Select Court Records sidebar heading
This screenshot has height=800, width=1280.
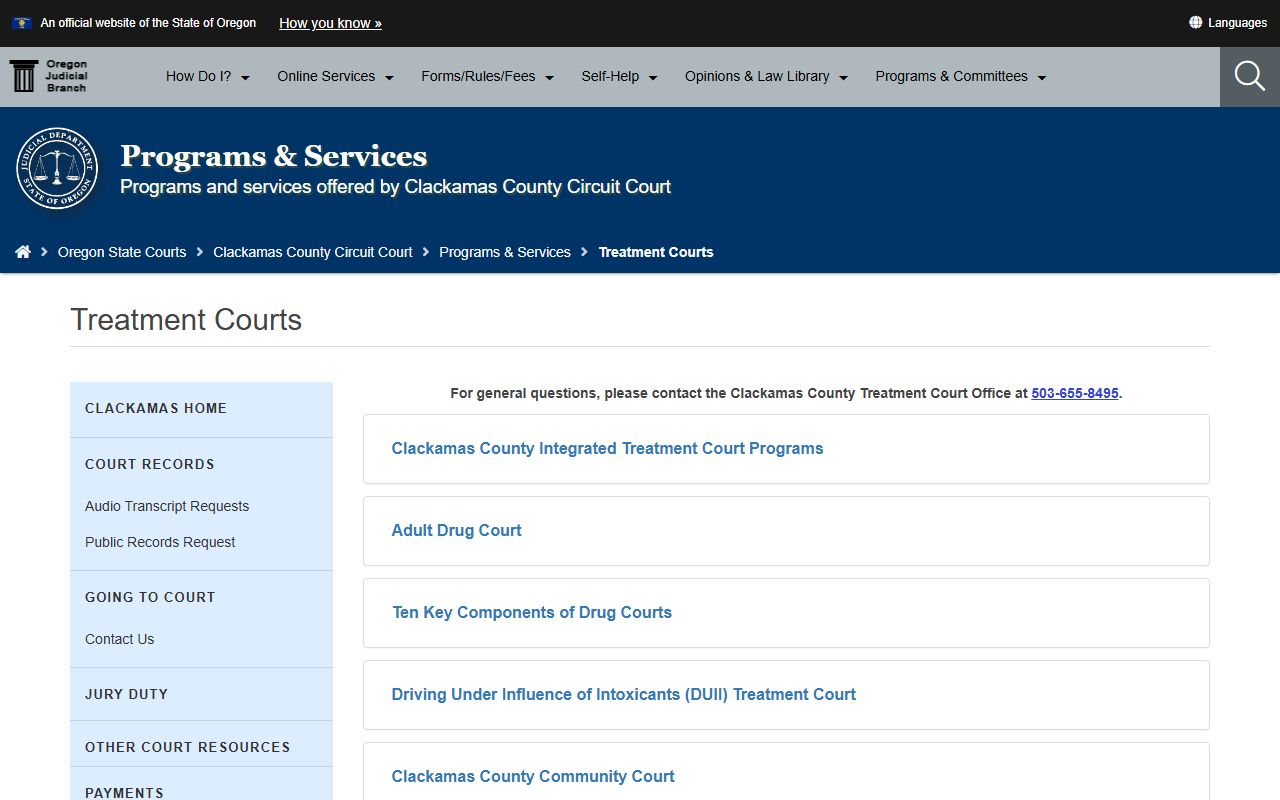tap(150, 464)
